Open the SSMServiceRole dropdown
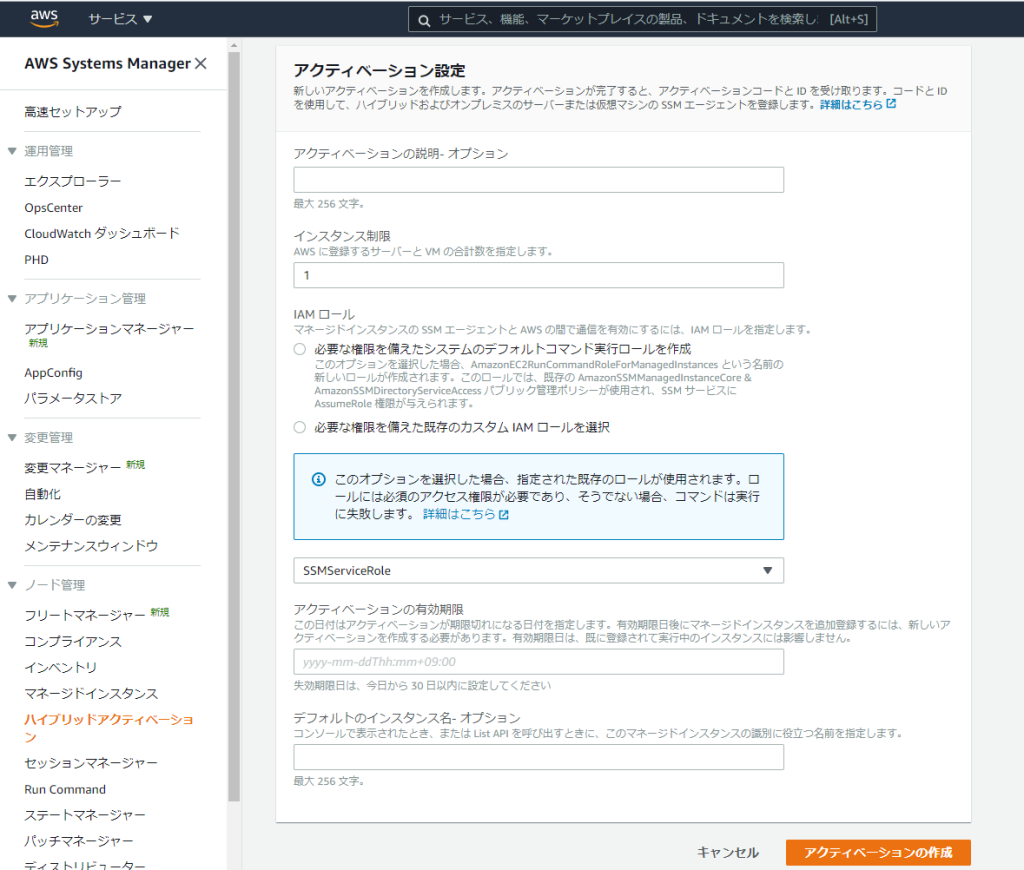 pos(538,570)
